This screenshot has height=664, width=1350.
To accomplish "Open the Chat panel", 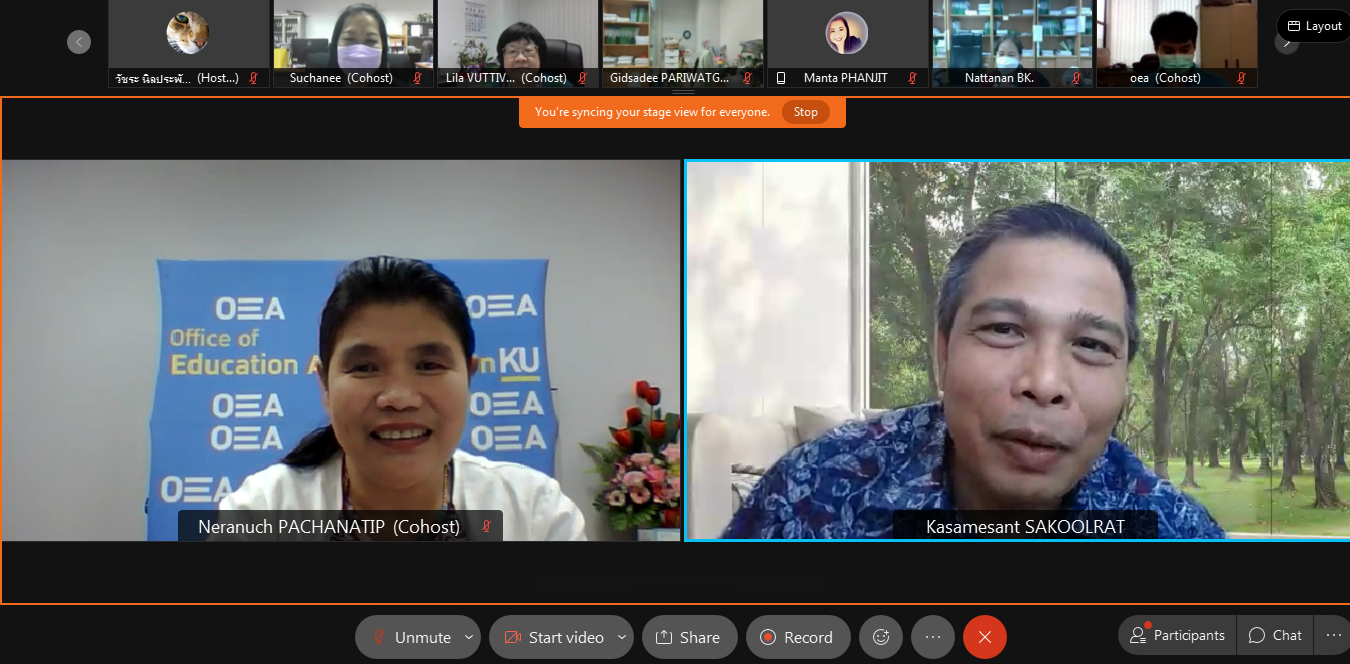I will [x=1275, y=635].
